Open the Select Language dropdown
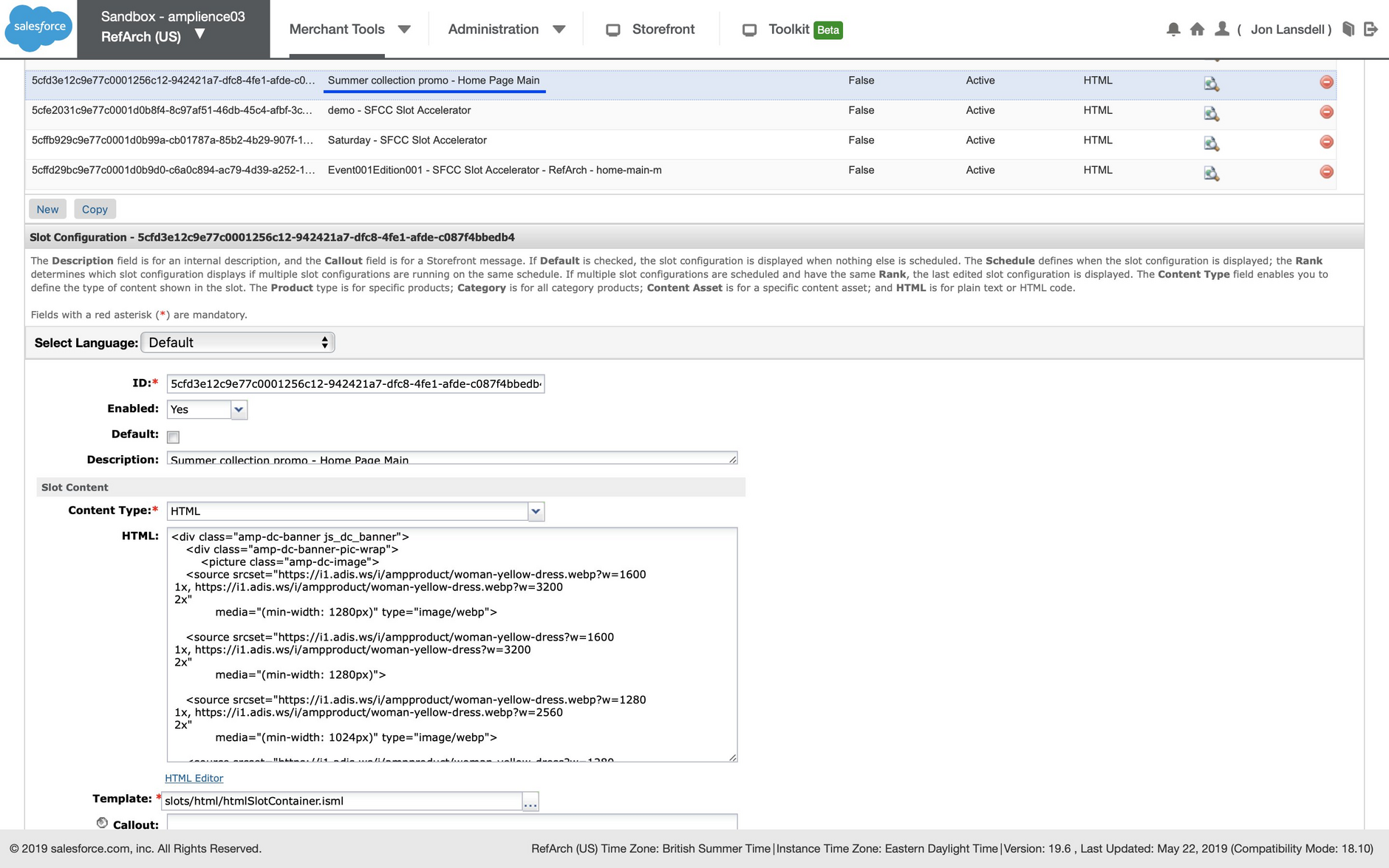The width and height of the screenshot is (1389, 868). 237,342
